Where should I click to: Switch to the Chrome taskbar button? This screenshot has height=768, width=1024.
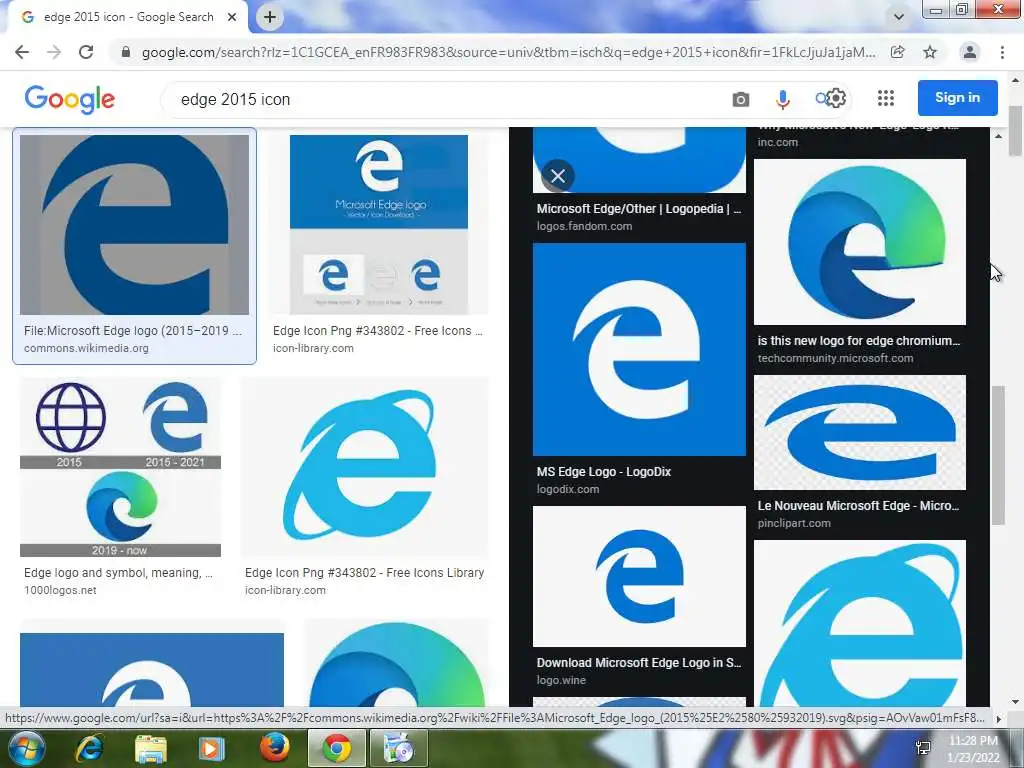click(336, 748)
